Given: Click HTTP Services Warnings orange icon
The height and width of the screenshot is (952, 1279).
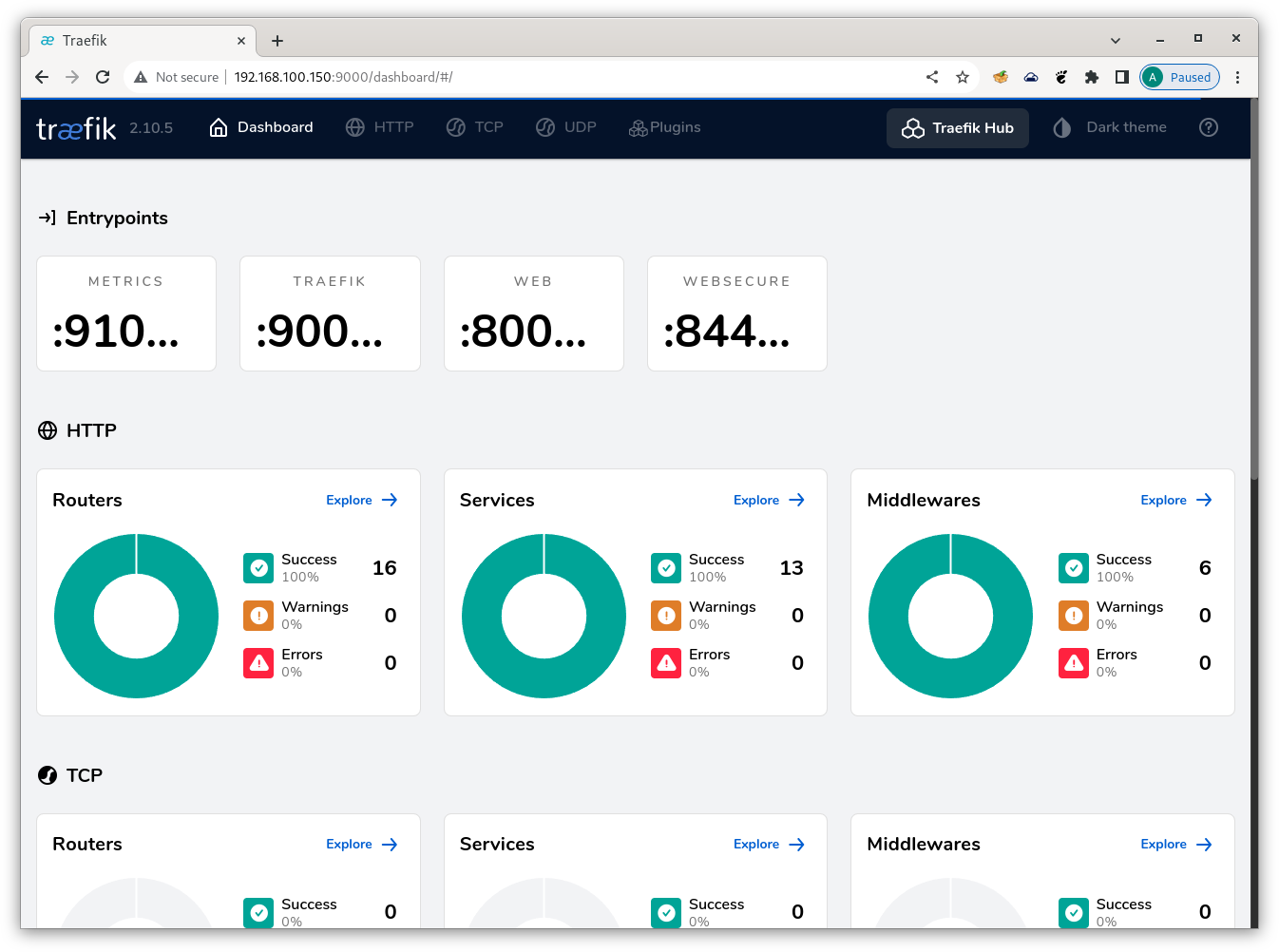Looking at the screenshot, I should (666, 616).
